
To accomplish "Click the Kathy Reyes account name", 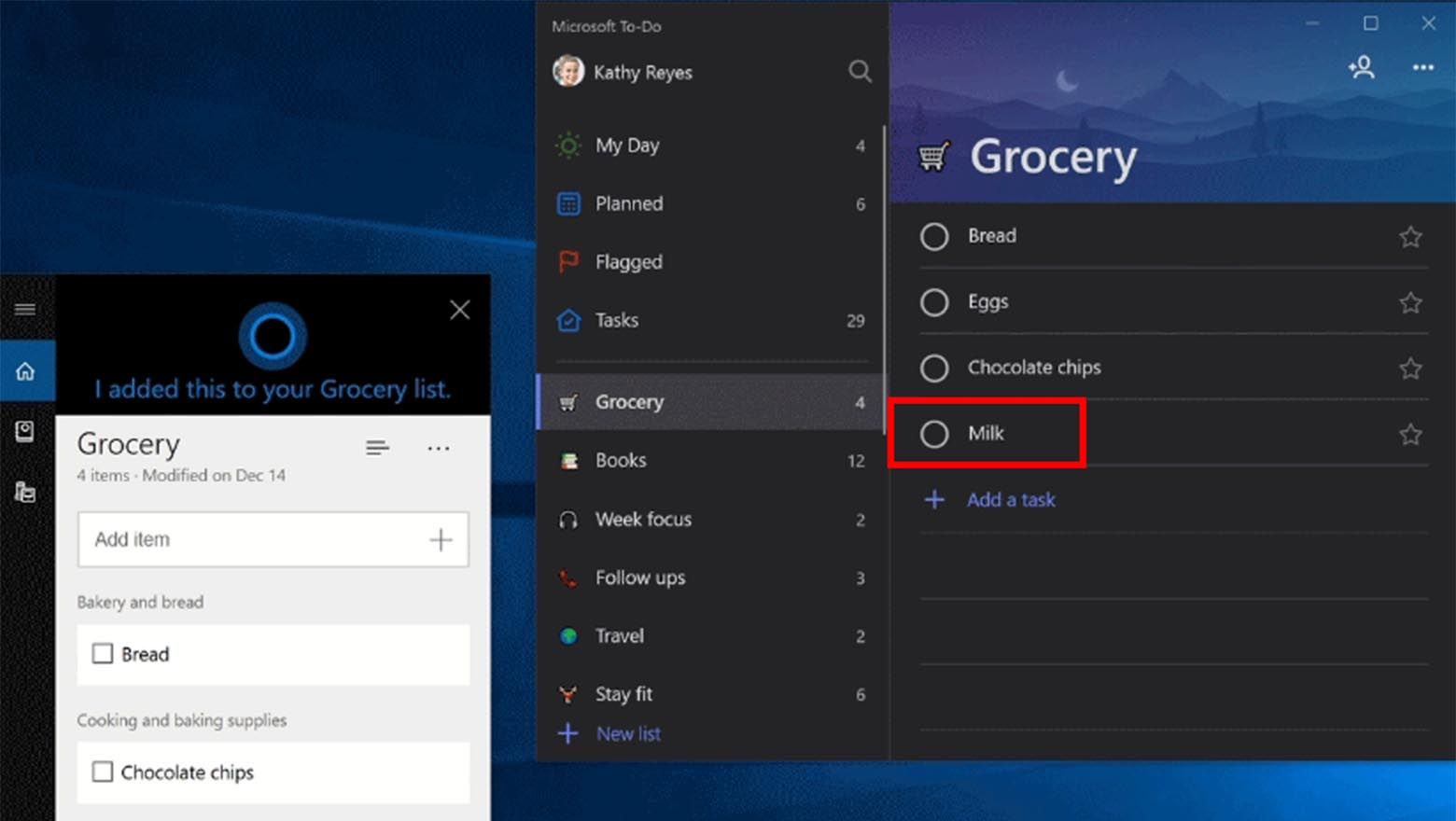I will coord(643,73).
